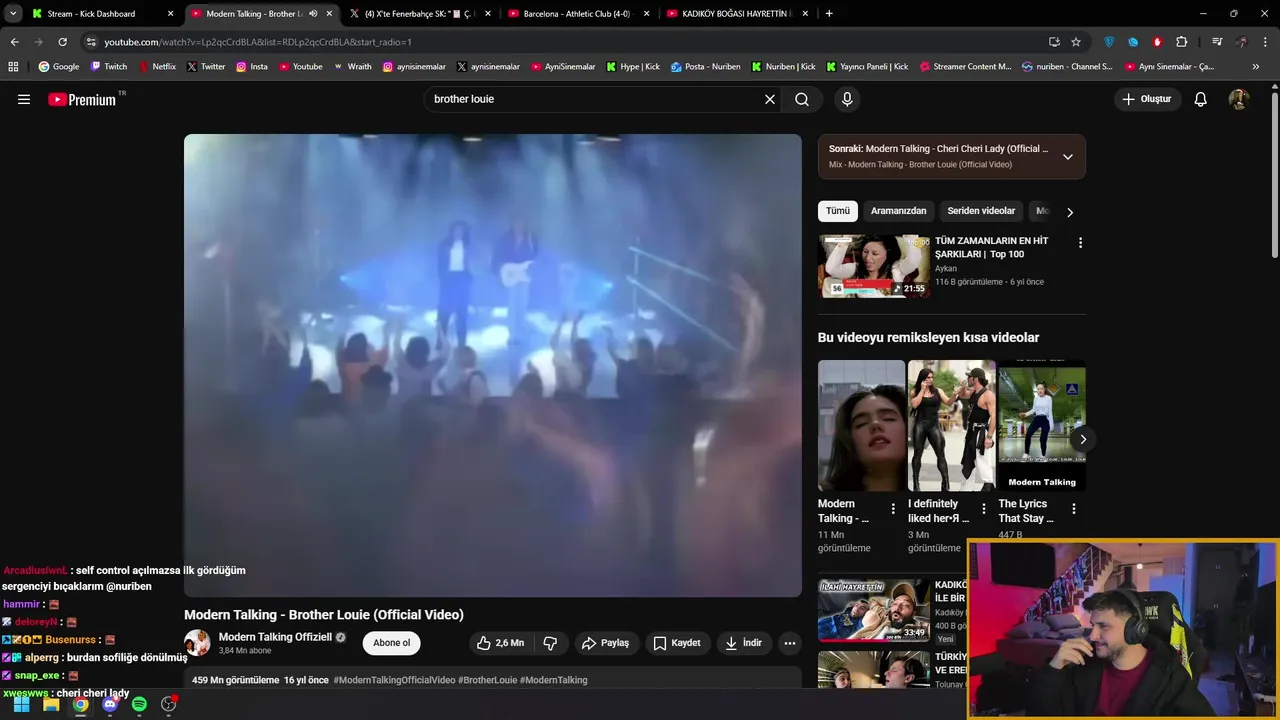The image size is (1280, 720).
Task: Show hidden bookmarks overflow chevron
Action: 1256,67
